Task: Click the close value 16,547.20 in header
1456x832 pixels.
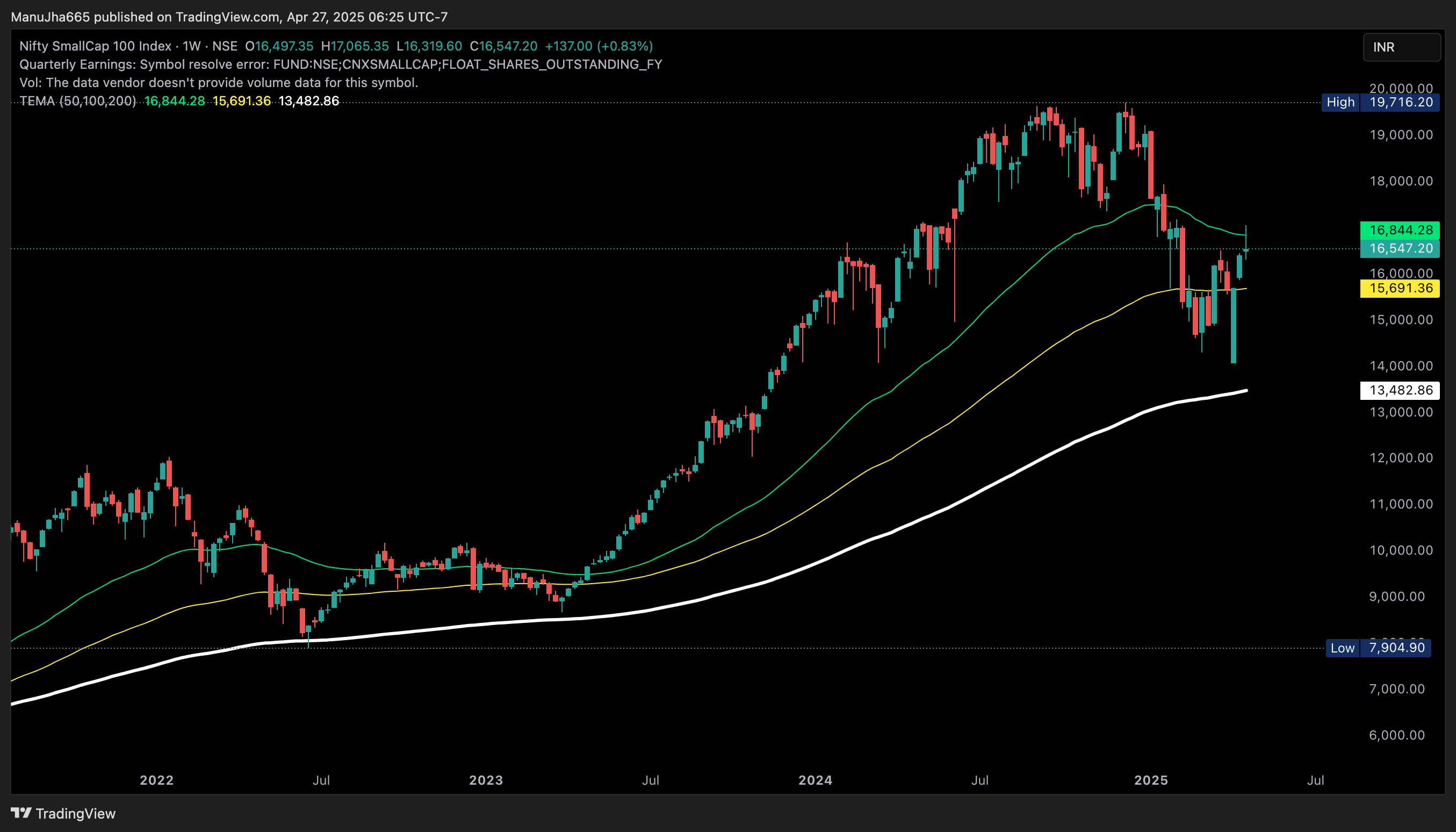Action: (x=508, y=46)
